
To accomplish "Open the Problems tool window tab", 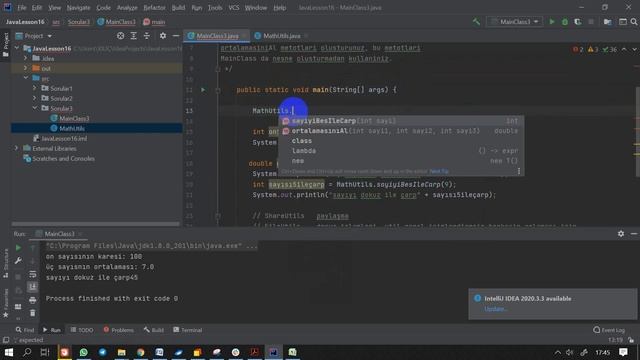I will pyautogui.click(x=118, y=330).
